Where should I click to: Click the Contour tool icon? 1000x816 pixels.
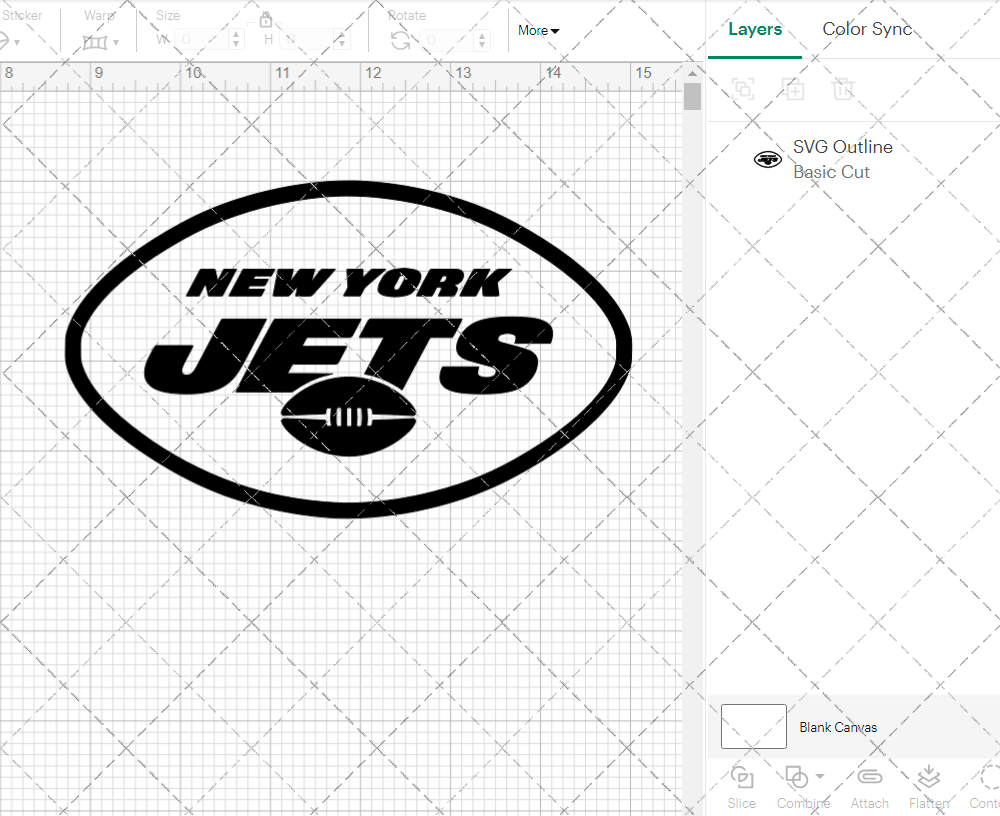tap(988, 777)
